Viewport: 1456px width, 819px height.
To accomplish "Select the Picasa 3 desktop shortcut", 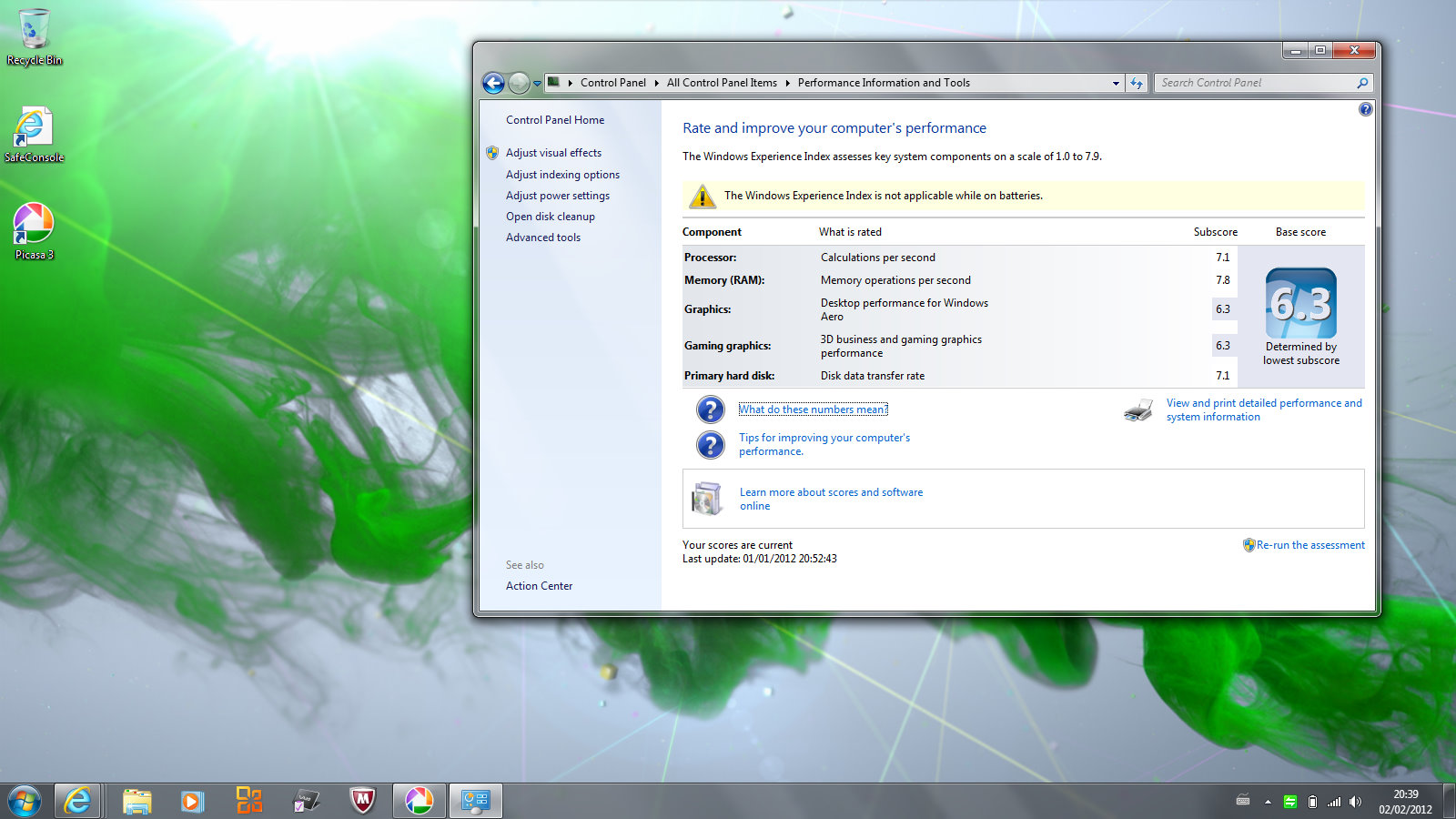I will (34, 232).
